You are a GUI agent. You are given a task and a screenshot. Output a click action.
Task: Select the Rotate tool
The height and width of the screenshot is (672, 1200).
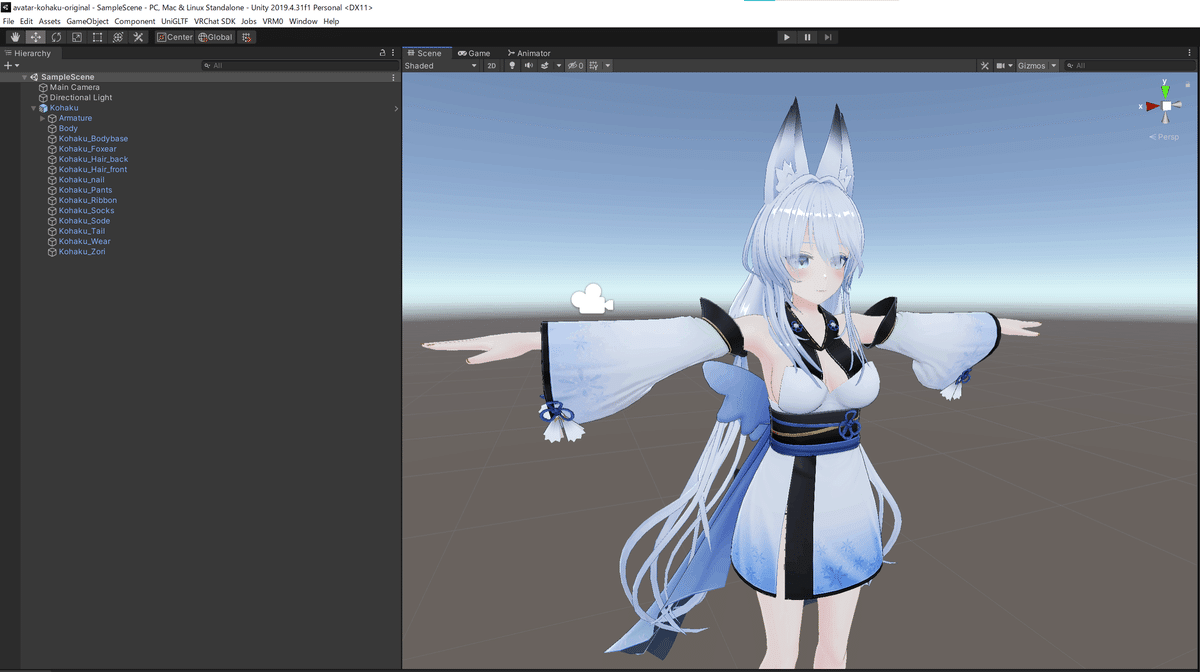click(x=56, y=37)
